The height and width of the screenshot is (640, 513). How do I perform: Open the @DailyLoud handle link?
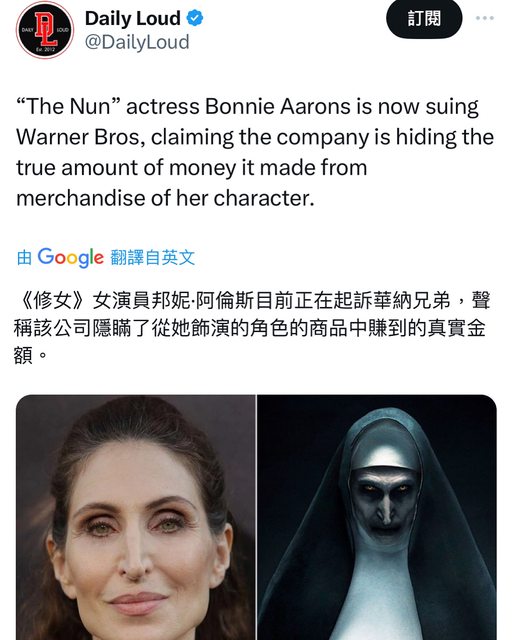pos(137,42)
